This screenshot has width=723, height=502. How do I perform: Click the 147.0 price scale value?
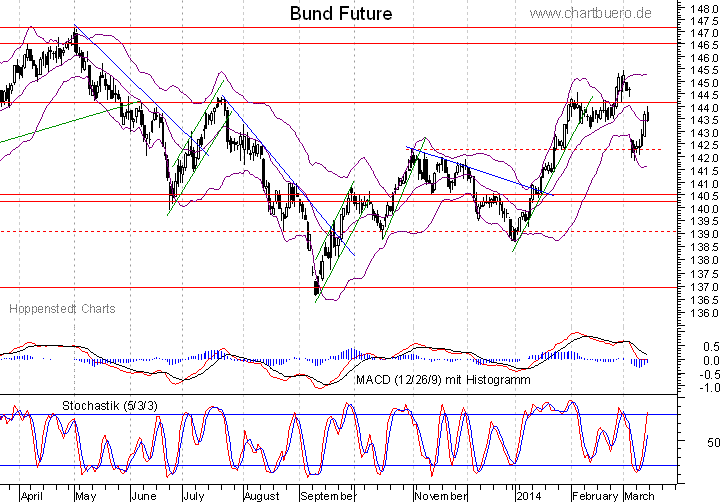tap(705, 33)
